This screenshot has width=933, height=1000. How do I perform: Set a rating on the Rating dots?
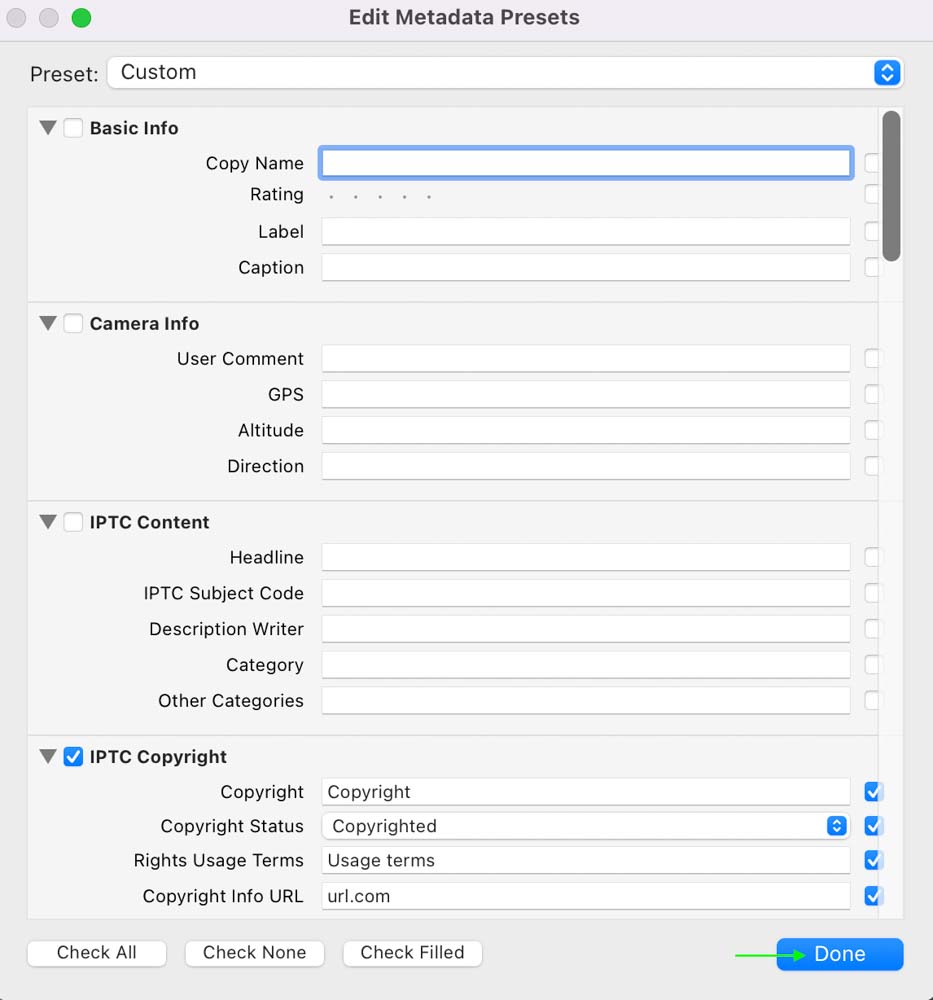(380, 196)
